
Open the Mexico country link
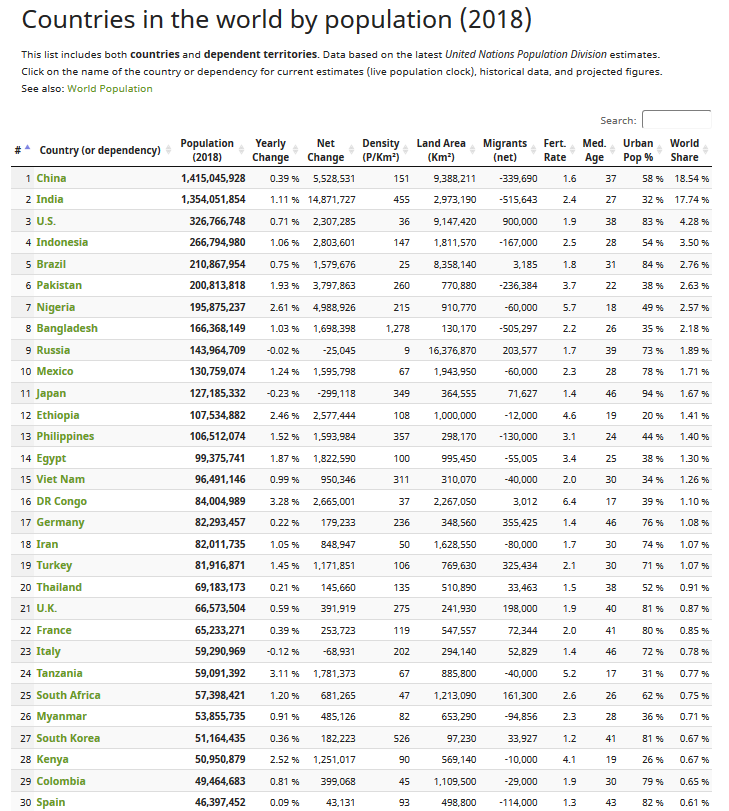click(55, 371)
